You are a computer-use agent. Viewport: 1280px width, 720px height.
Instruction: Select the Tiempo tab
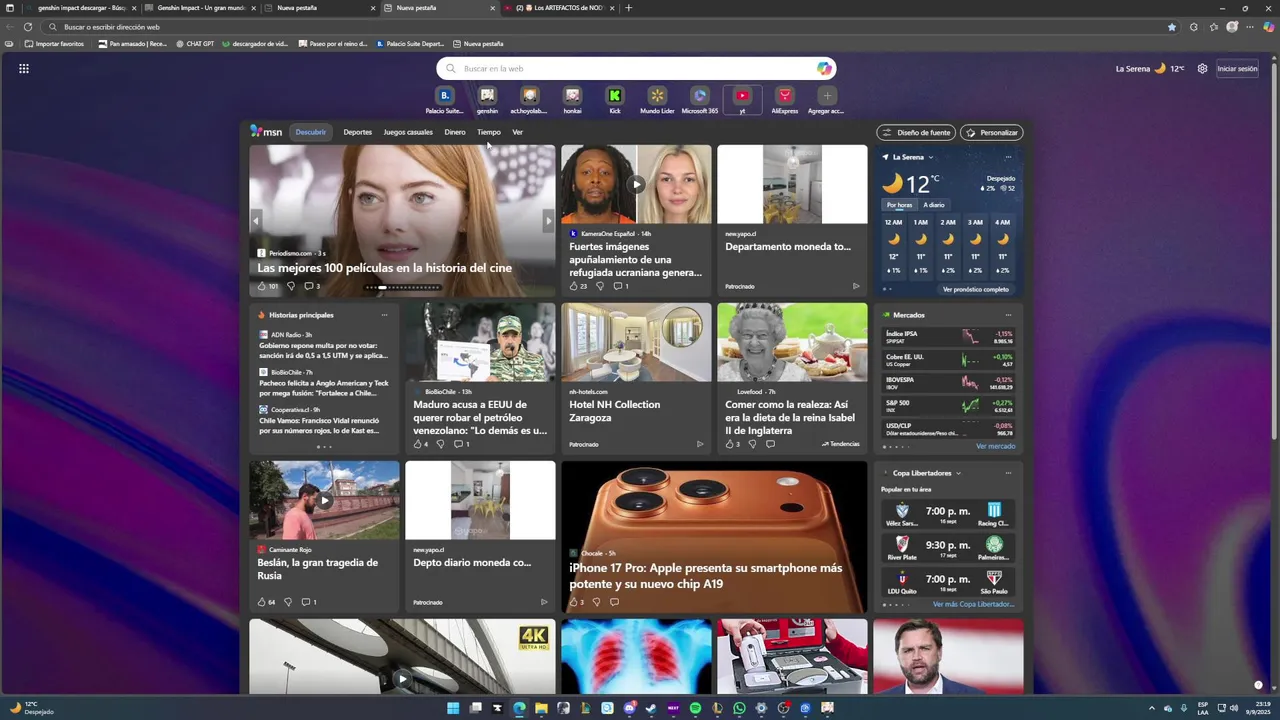coord(489,132)
